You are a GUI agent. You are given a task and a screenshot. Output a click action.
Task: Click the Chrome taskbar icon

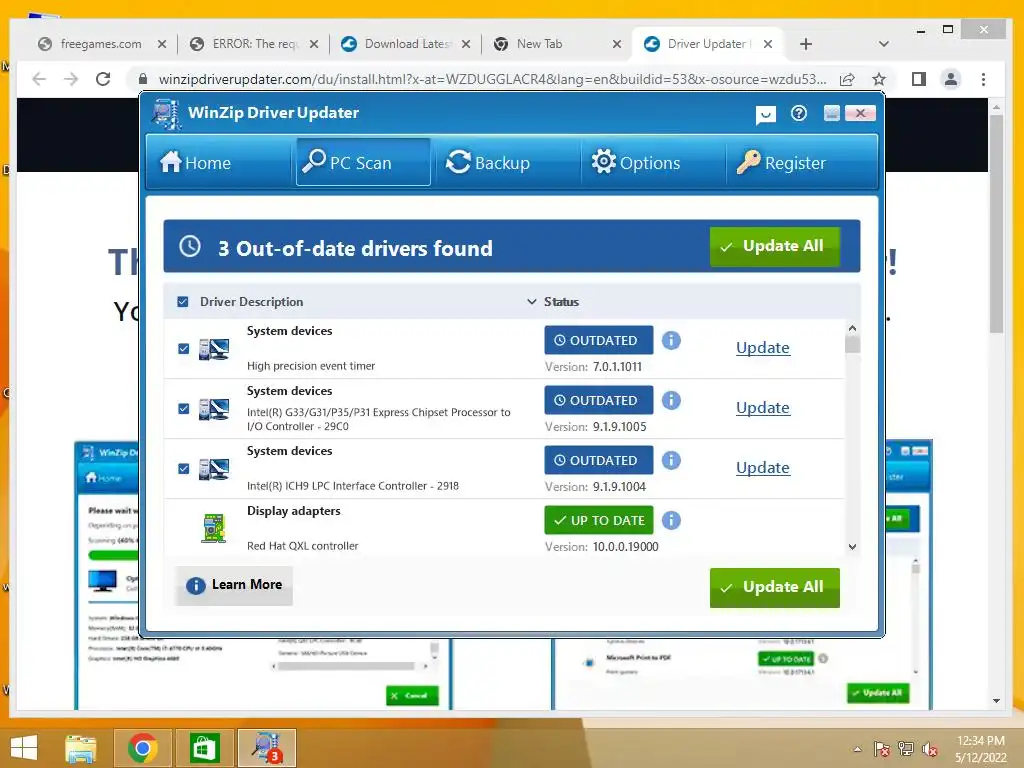click(143, 748)
